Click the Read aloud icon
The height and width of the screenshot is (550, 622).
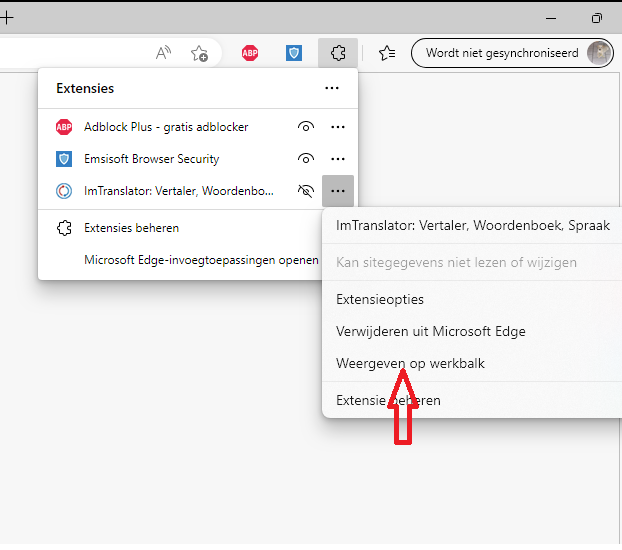[163, 53]
